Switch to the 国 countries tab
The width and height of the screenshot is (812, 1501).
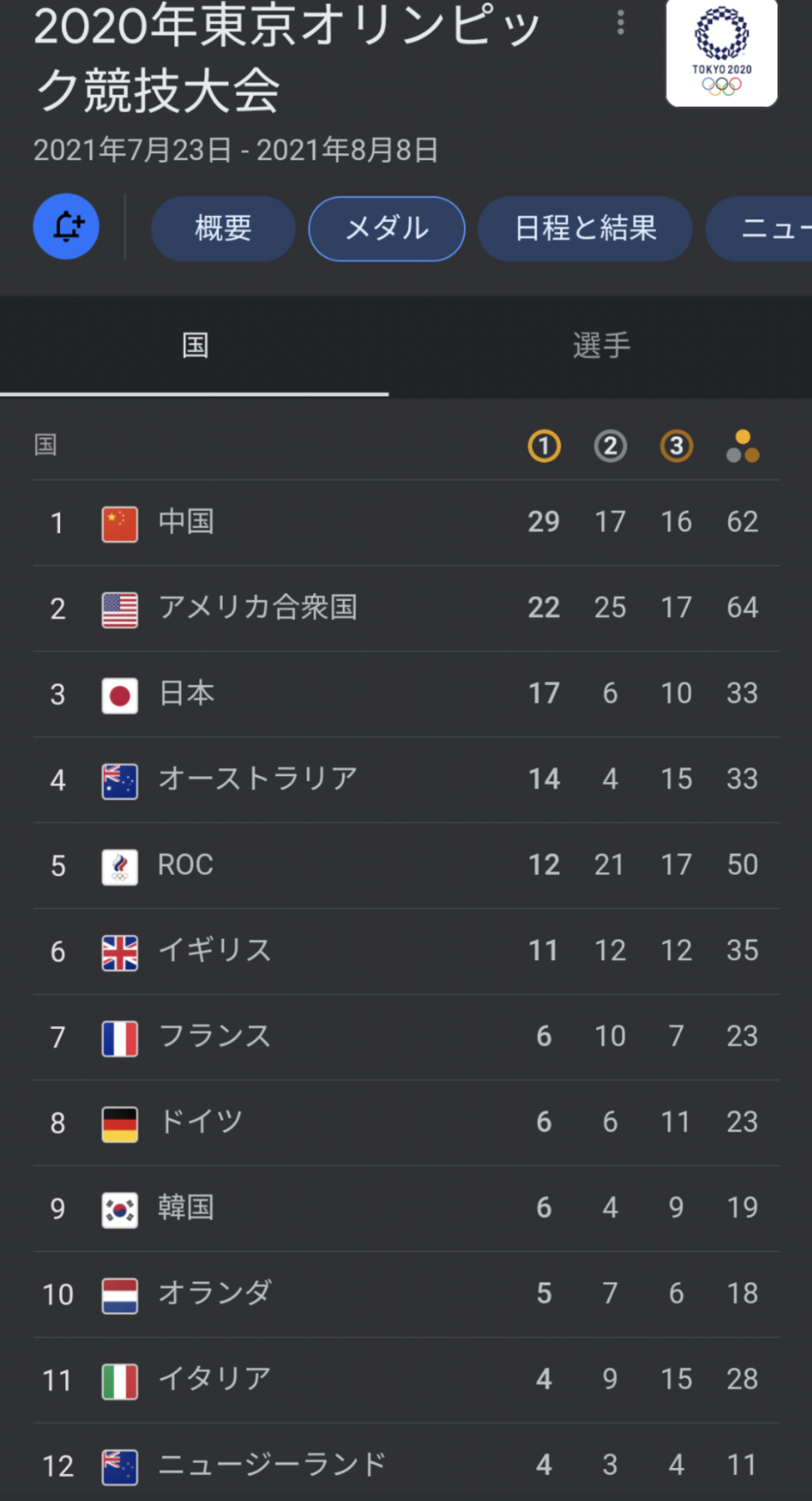tap(194, 346)
